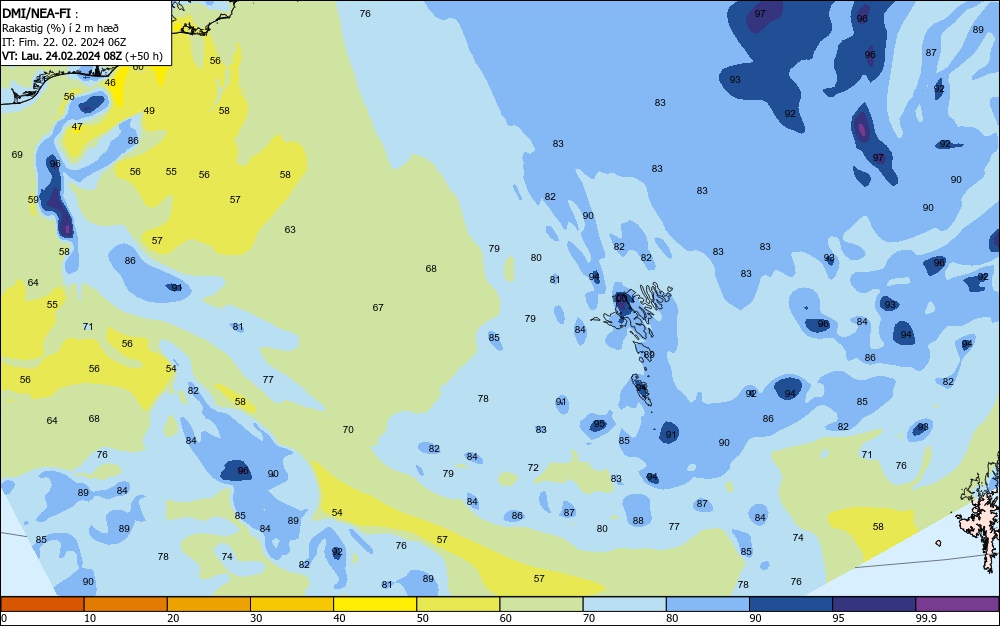Viewport: 1000px width, 626px height.
Task: Click the "63" humidity value on the map
Action: click(290, 229)
